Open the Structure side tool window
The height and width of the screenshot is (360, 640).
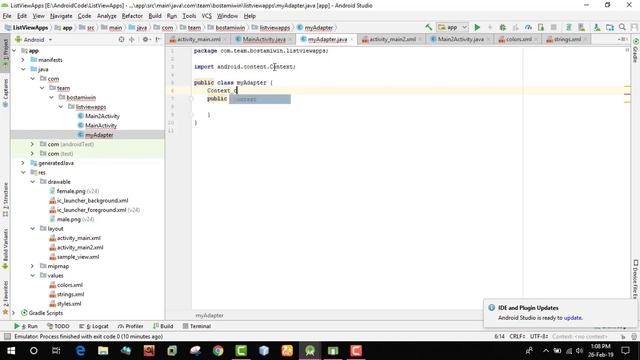tap(5, 199)
